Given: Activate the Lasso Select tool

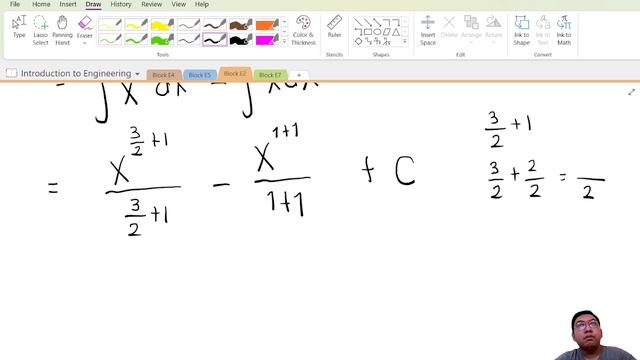Looking at the screenshot, I should (40, 30).
